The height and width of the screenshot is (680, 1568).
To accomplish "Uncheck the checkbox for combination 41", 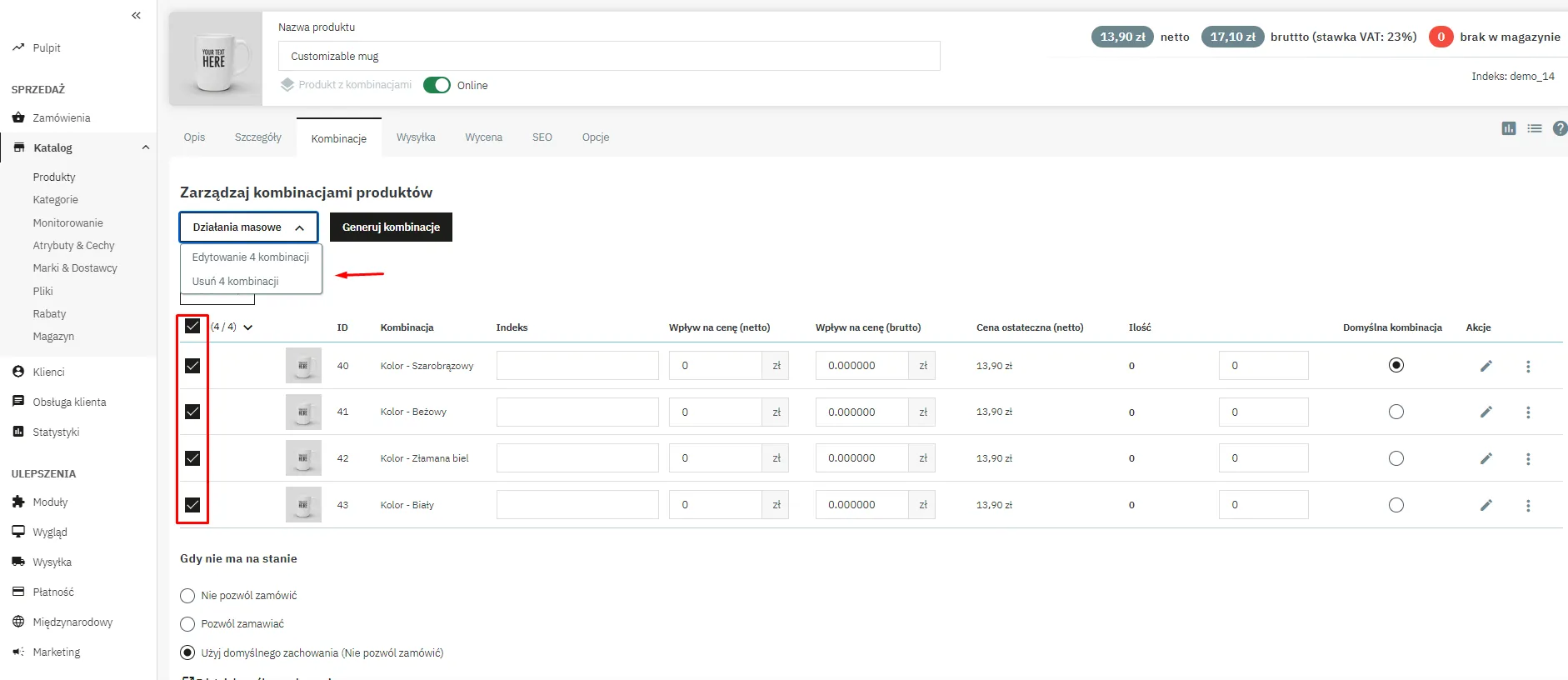I will (192, 412).
